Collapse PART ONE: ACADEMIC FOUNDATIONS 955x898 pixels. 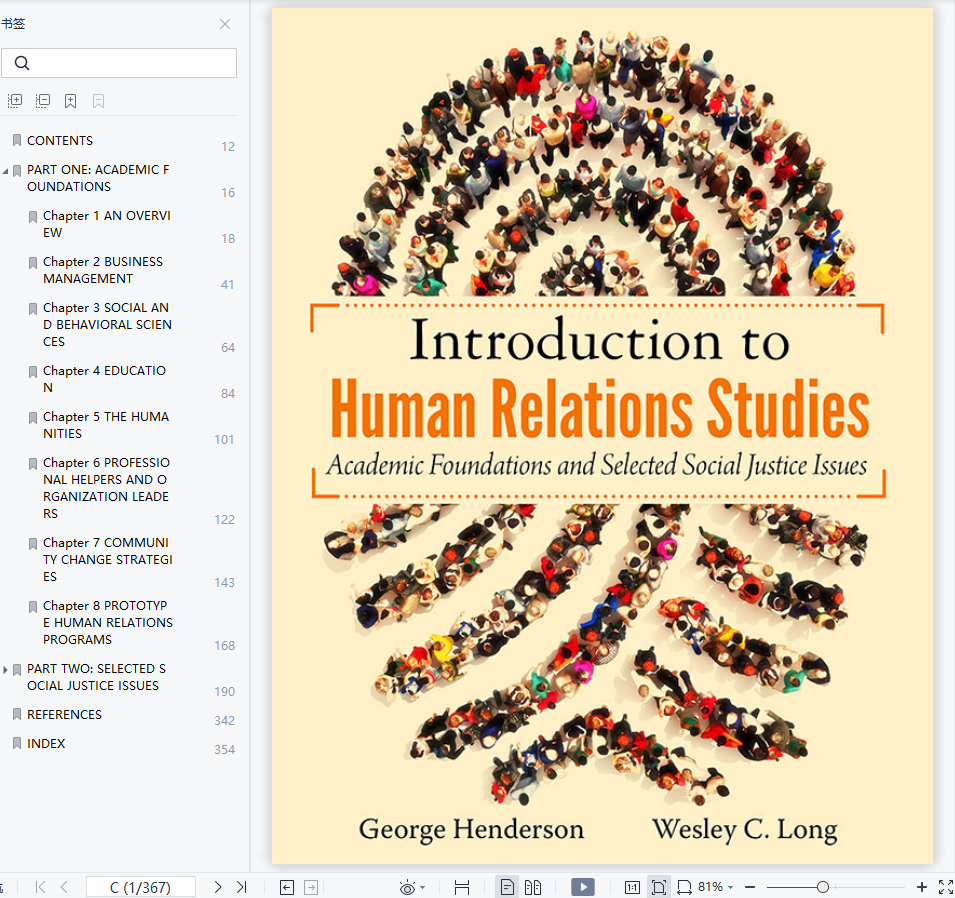coord(5,171)
